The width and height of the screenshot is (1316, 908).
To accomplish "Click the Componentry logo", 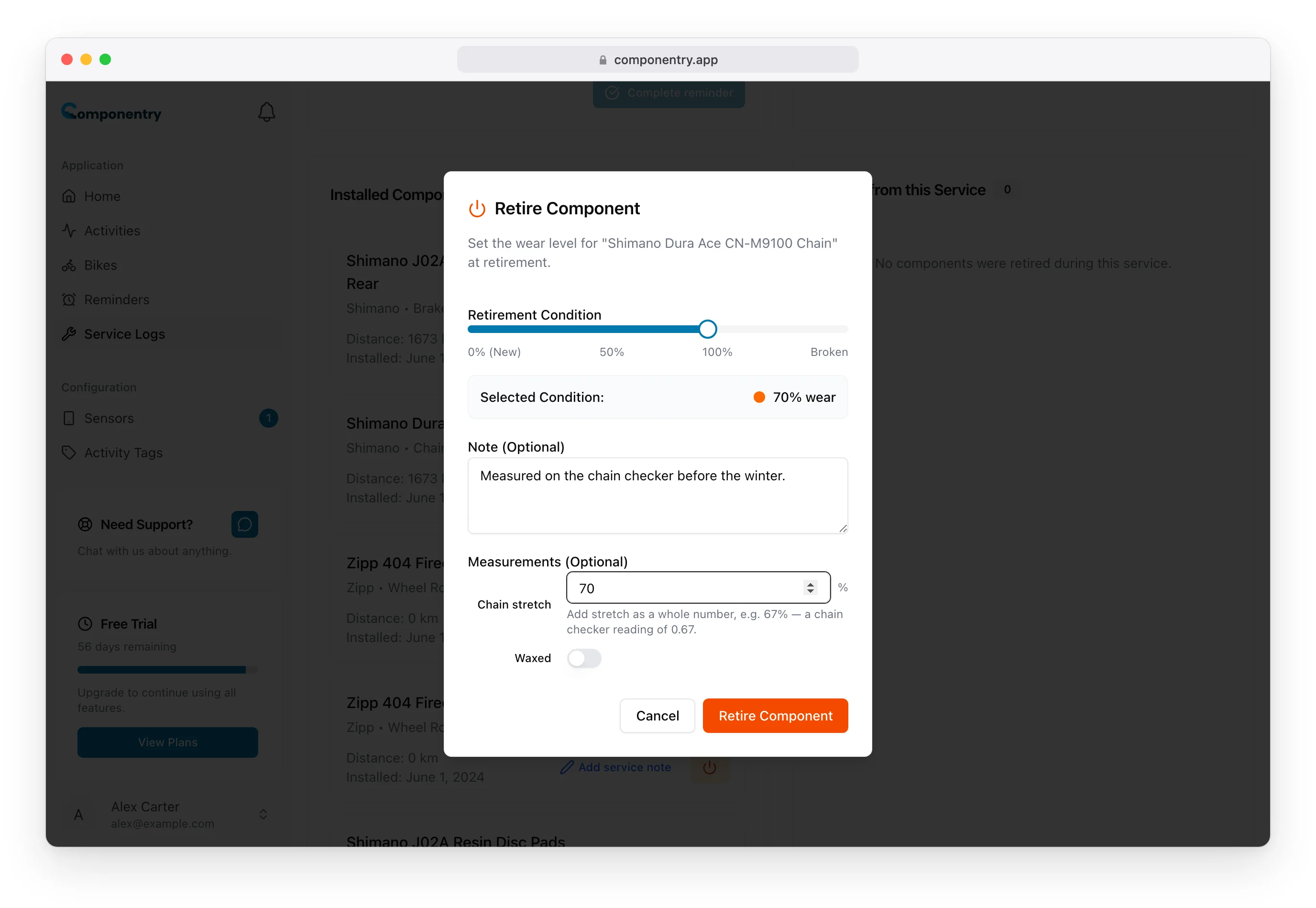I will (x=111, y=112).
